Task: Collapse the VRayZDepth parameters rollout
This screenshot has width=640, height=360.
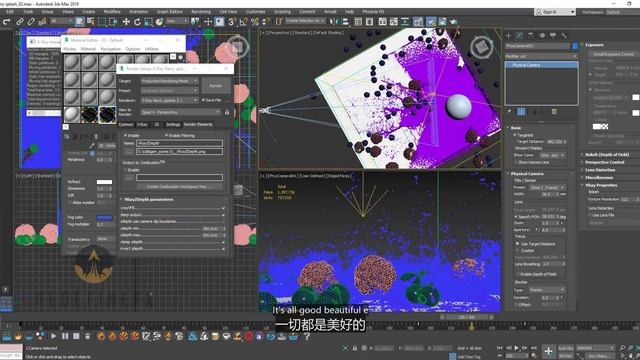Action: click(148, 200)
